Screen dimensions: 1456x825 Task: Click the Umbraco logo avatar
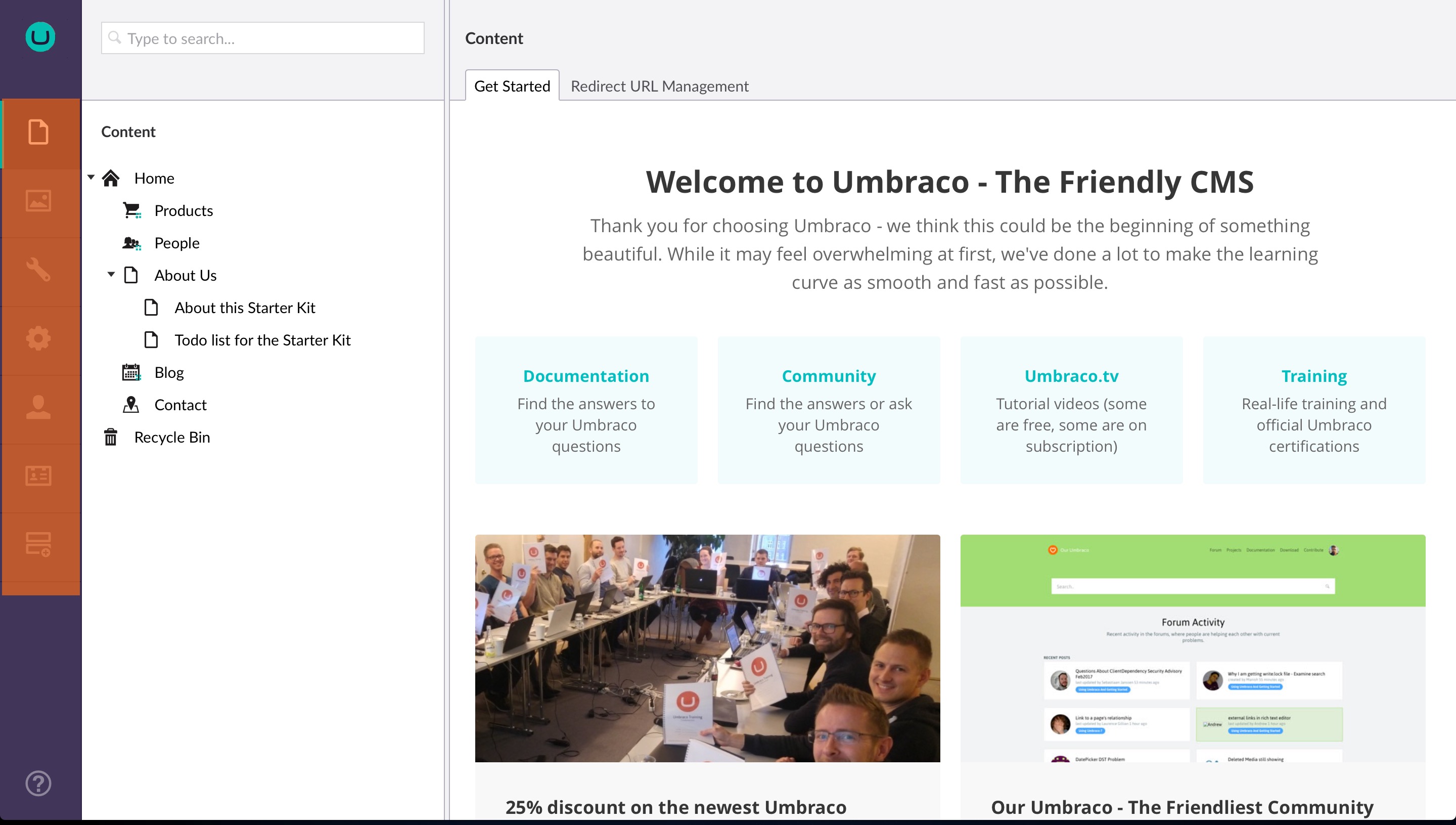point(40,37)
